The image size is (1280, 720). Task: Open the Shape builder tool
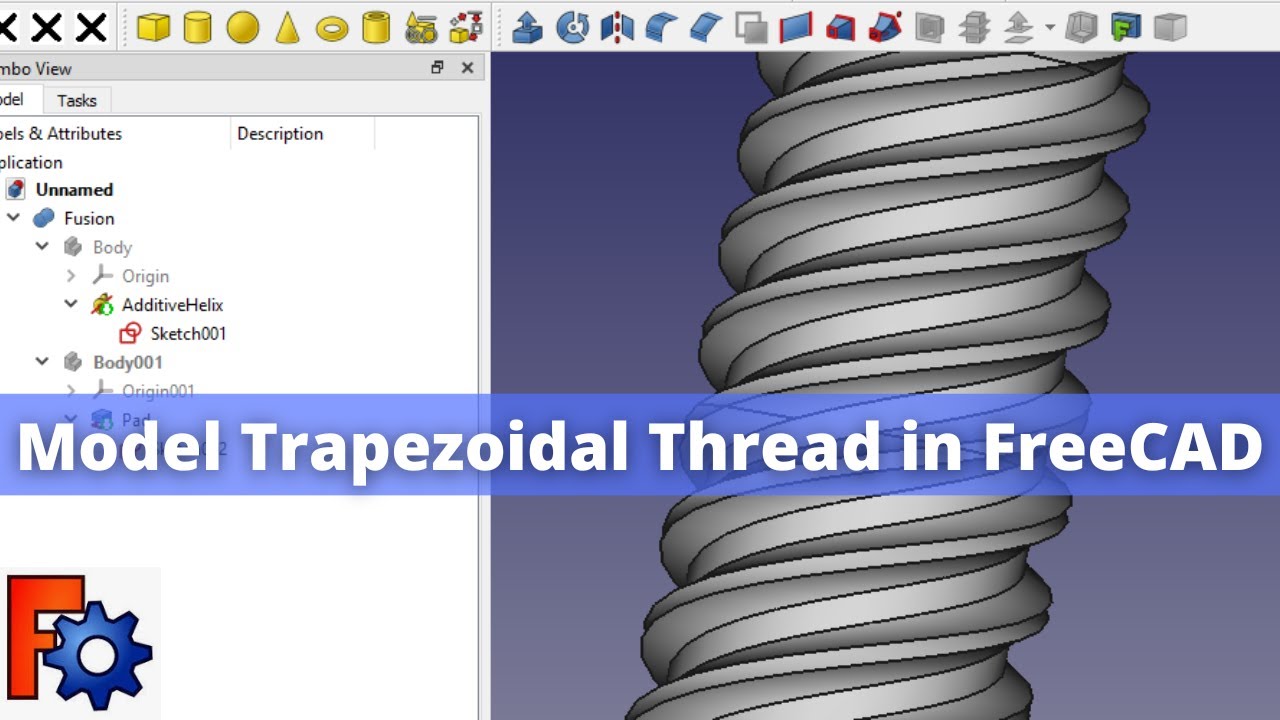466,27
